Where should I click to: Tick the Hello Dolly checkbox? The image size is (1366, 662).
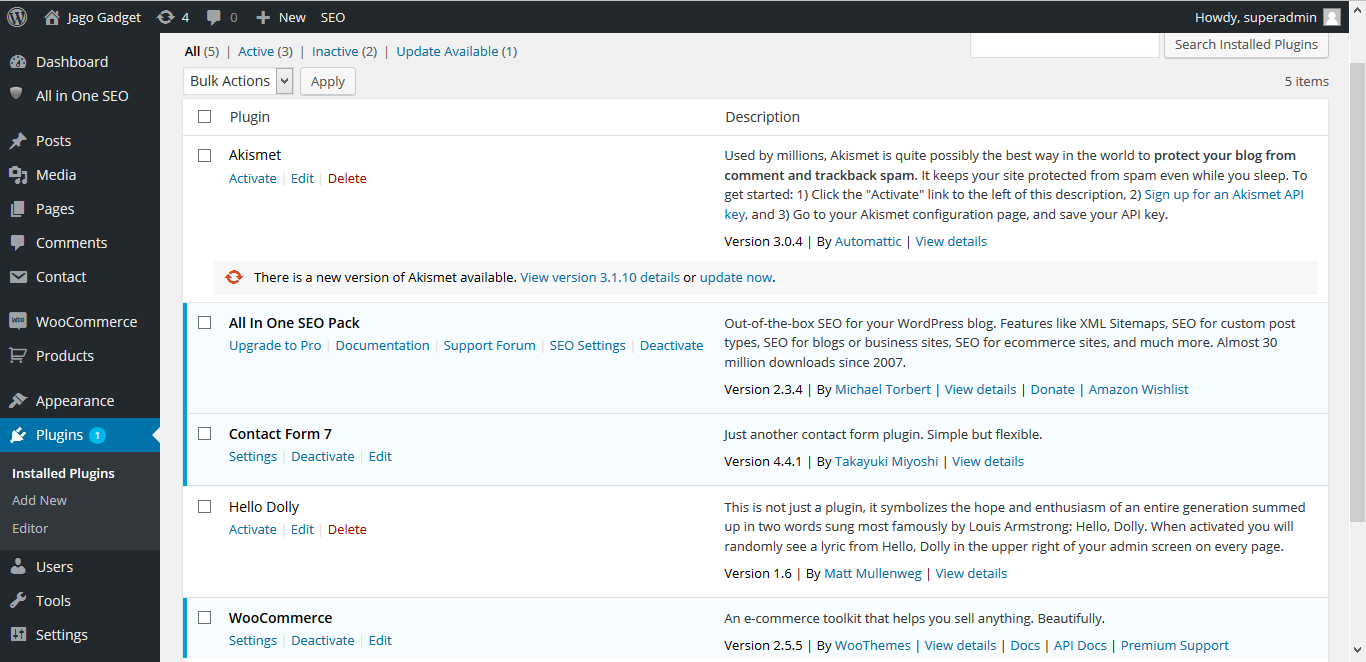point(205,507)
